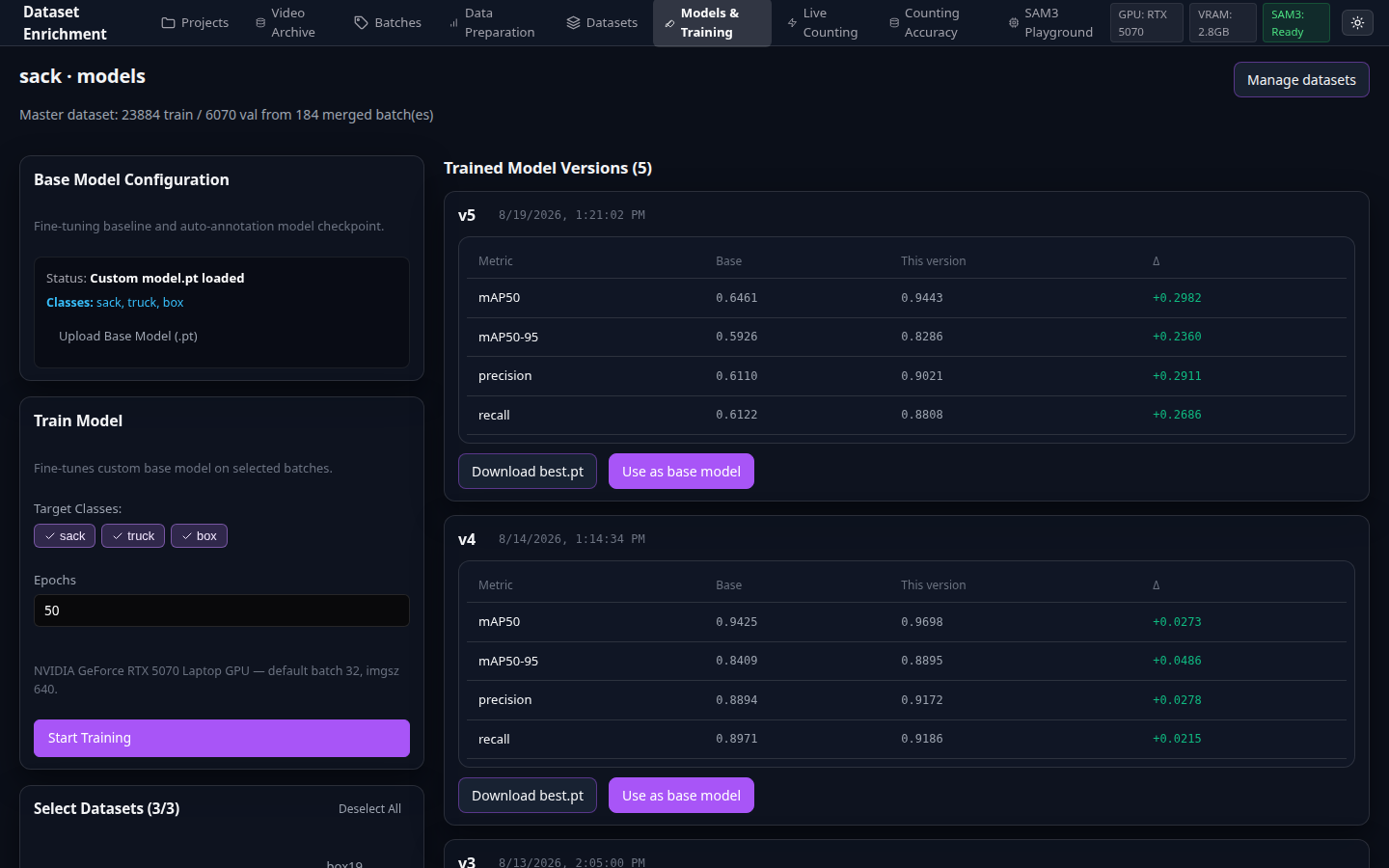This screenshot has height=868, width=1389.
Task: Use v5 as base model
Action: point(681,472)
